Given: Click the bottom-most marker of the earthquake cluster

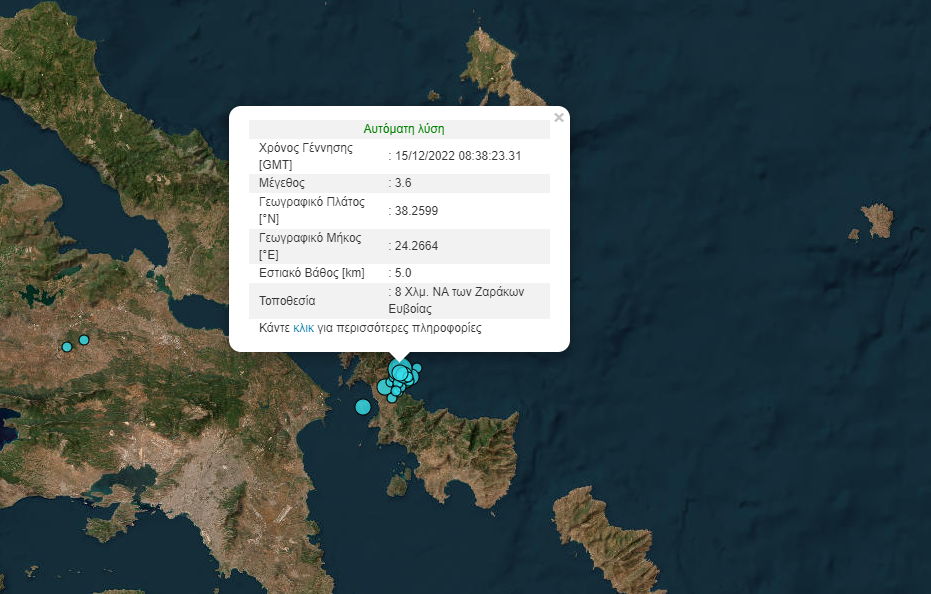Looking at the screenshot, I should click(392, 398).
